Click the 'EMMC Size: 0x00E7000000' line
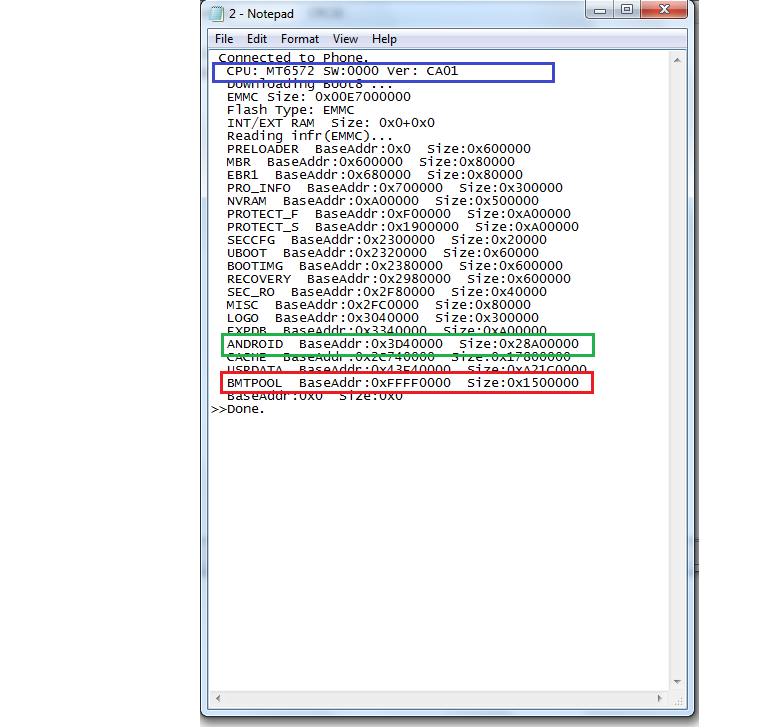Image resolution: width=768 pixels, height=727 pixels. pyautogui.click(x=318, y=97)
